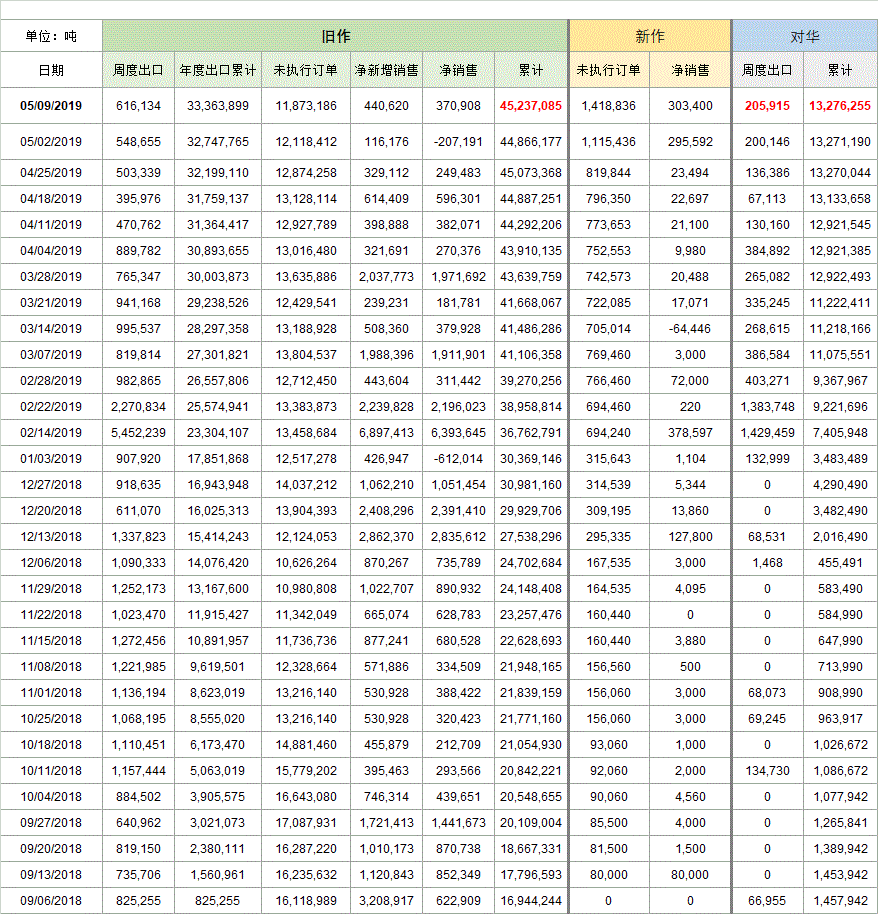The image size is (878, 914).
Task: Click the 单位：吨 cell
Action: pos(51,36)
